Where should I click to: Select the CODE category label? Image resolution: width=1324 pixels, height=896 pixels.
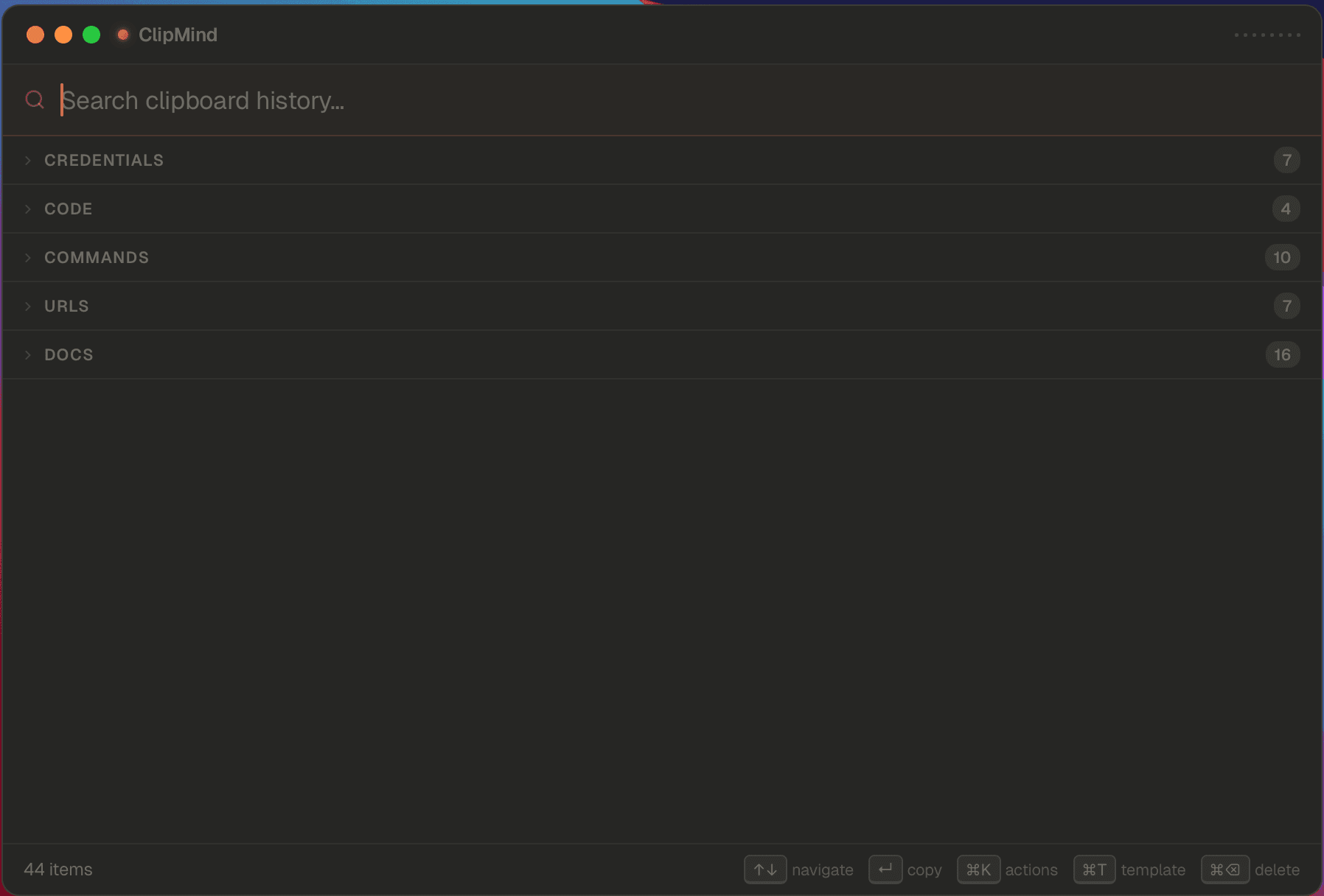click(69, 209)
